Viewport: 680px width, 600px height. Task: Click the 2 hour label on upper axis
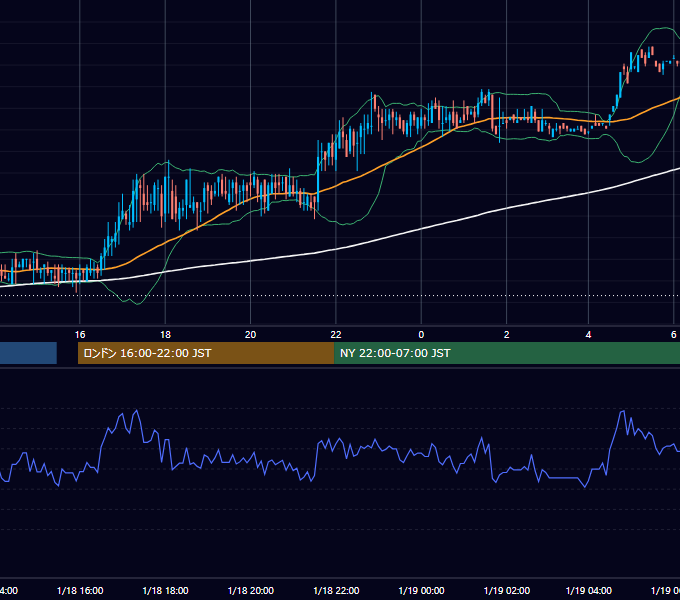(x=507, y=335)
